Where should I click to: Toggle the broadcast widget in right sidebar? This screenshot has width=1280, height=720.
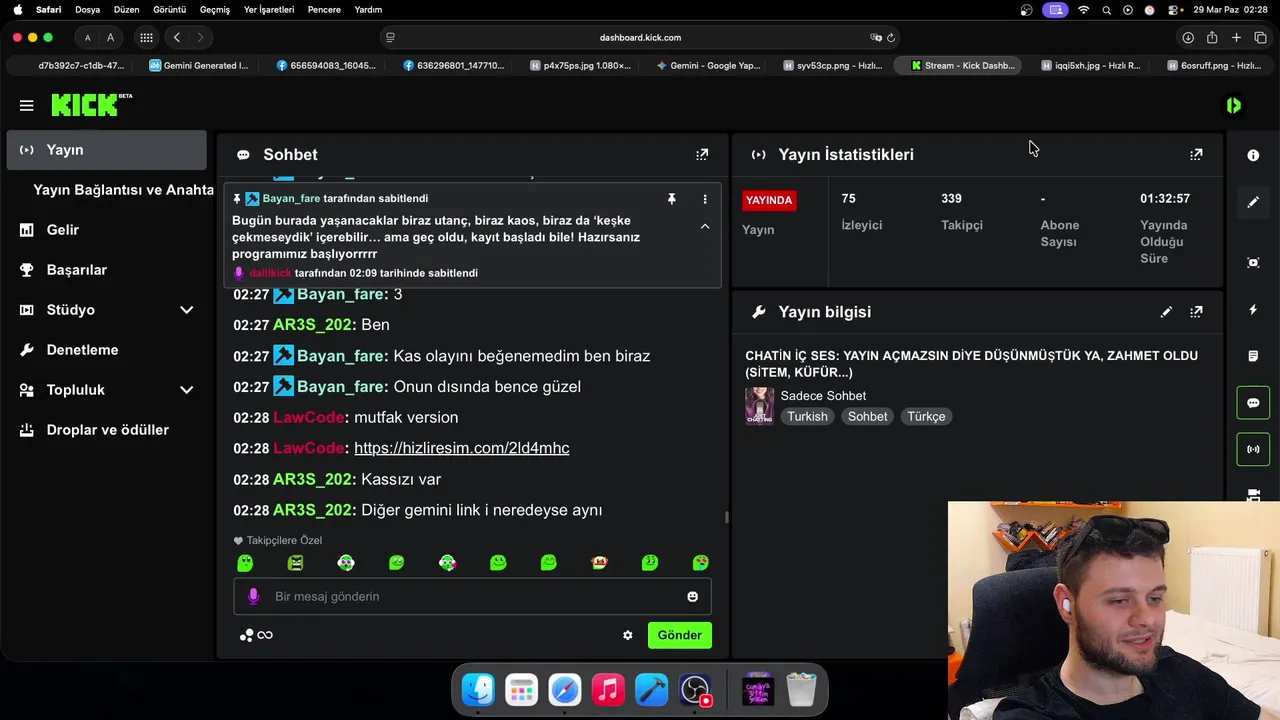coord(1253,449)
